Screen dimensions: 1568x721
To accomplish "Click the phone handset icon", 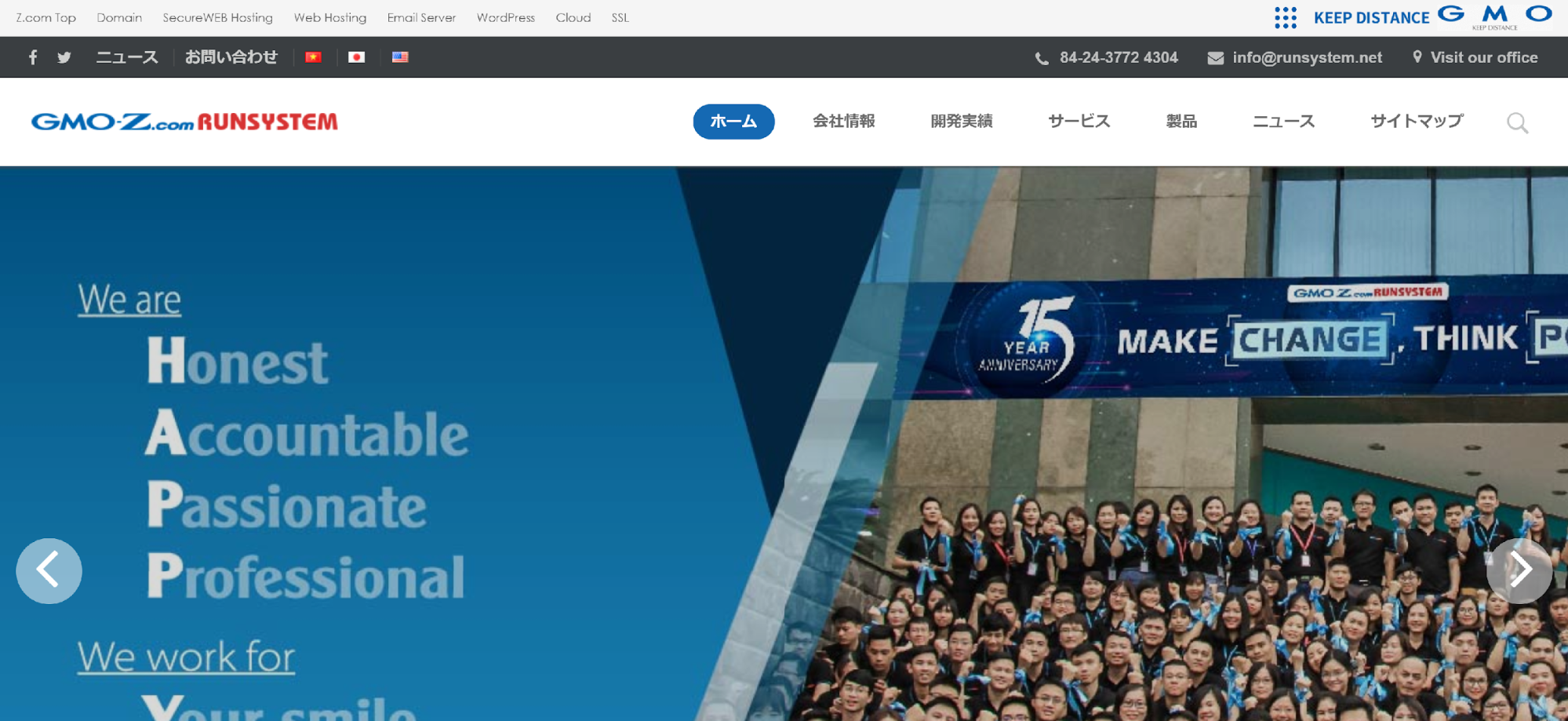I will pos(1042,58).
